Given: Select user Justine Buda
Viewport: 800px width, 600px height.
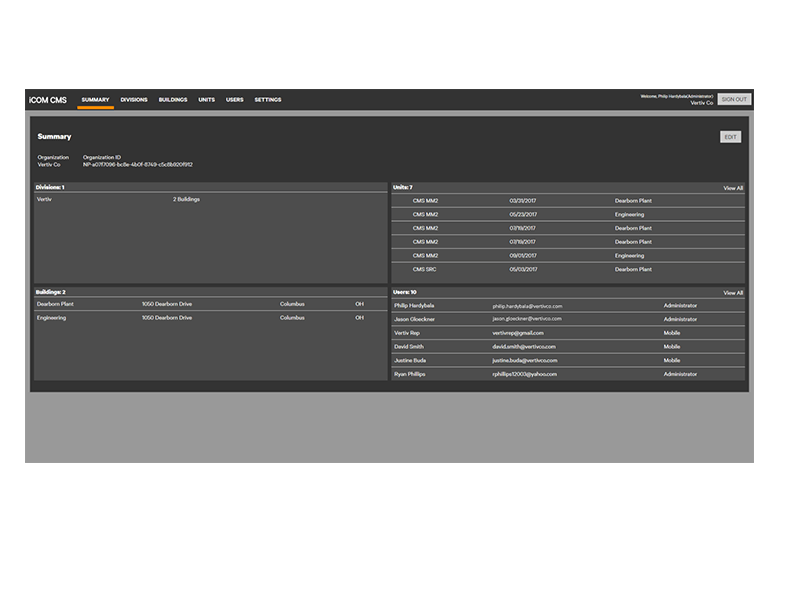Looking at the screenshot, I should point(568,361).
